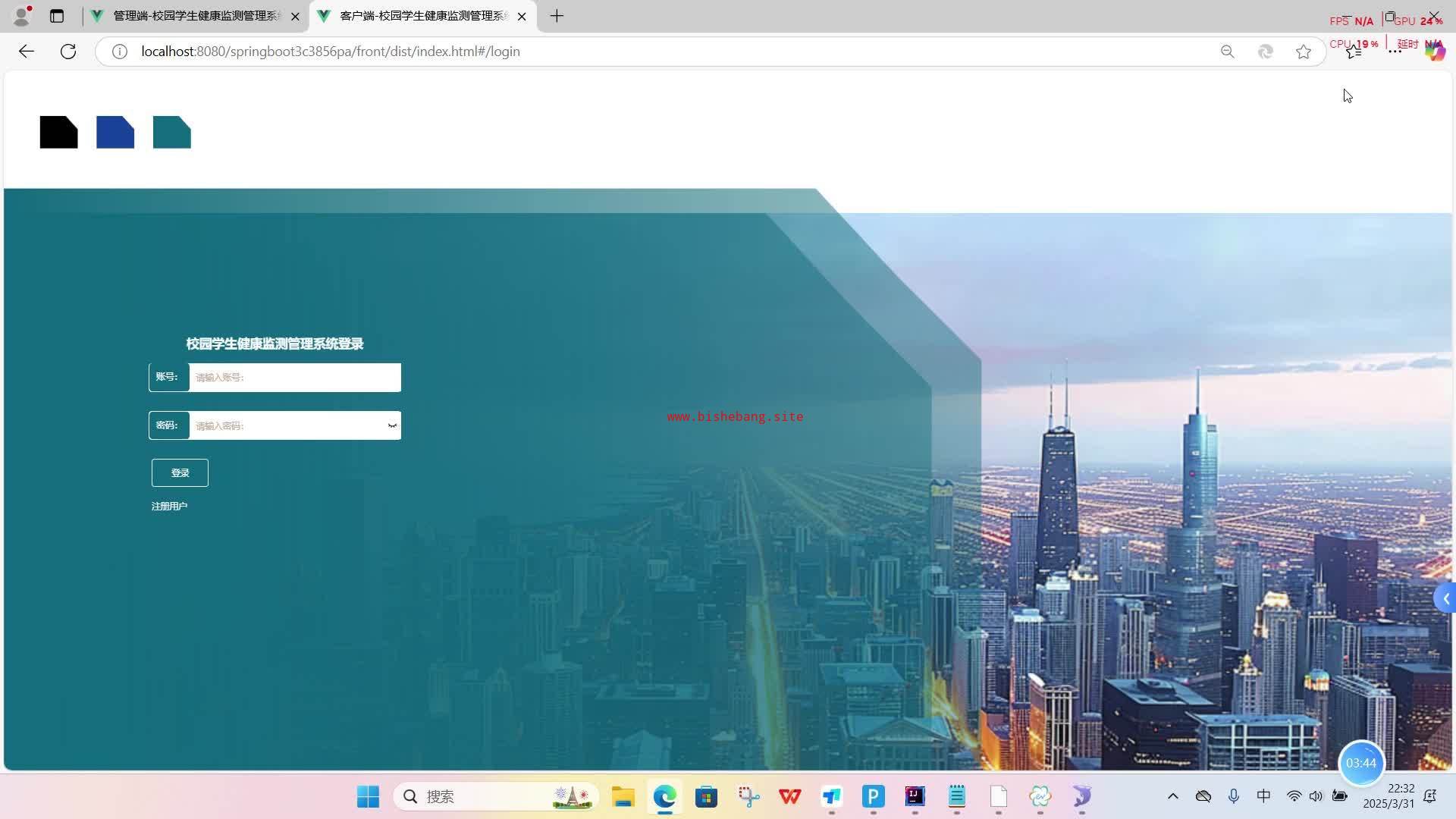This screenshot has height=819, width=1456.
Task: Click the zoom magnifier in address bar
Action: click(1227, 52)
